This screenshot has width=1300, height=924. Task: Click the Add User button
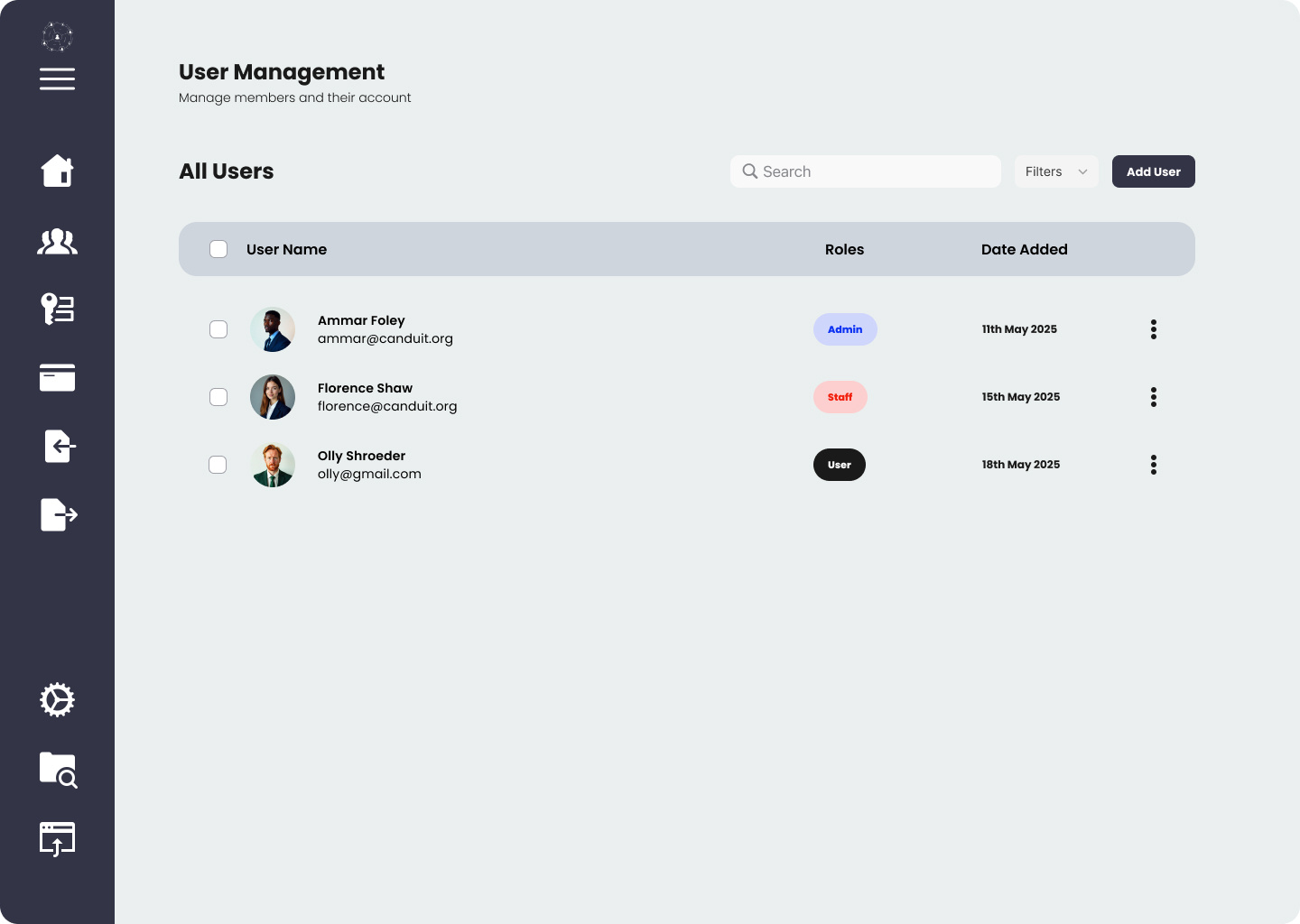pyautogui.click(x=1154, y=171)
